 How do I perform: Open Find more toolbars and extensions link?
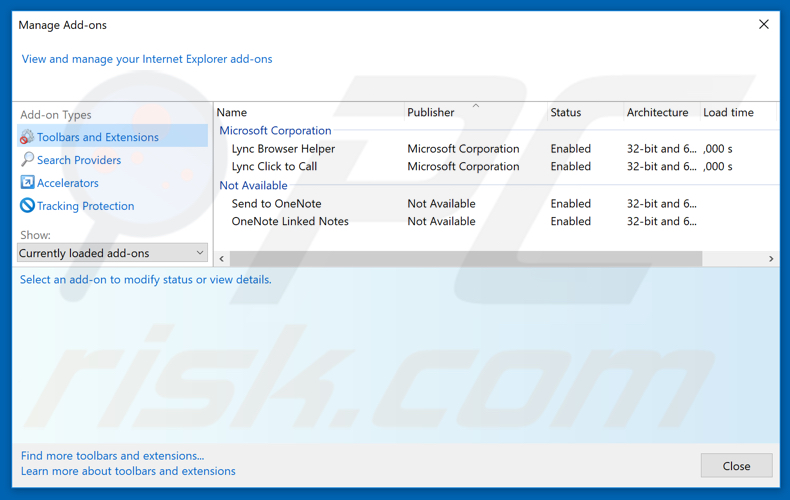(112, 456)
